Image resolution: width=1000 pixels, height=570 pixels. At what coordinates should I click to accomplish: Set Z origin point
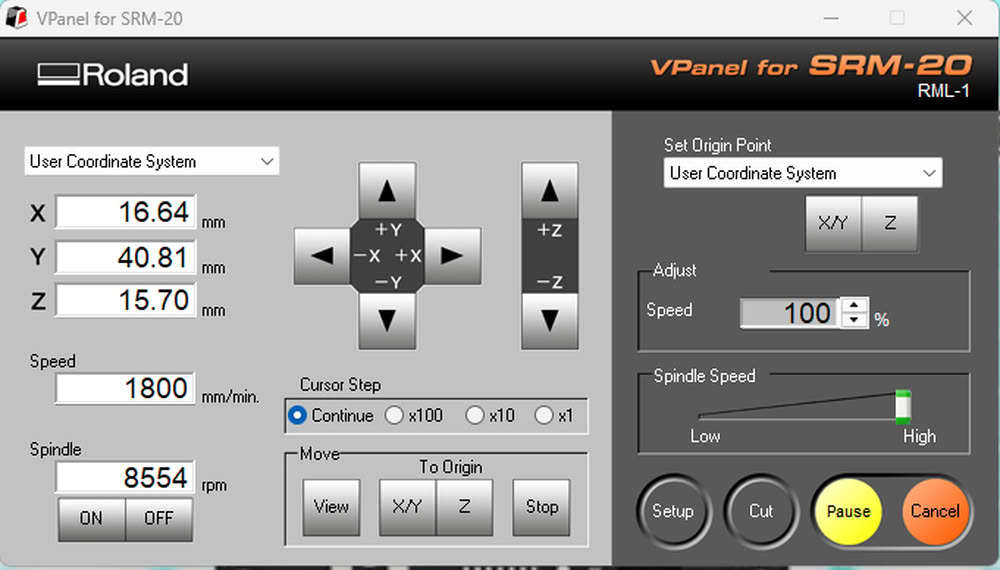tap(890, 223)
